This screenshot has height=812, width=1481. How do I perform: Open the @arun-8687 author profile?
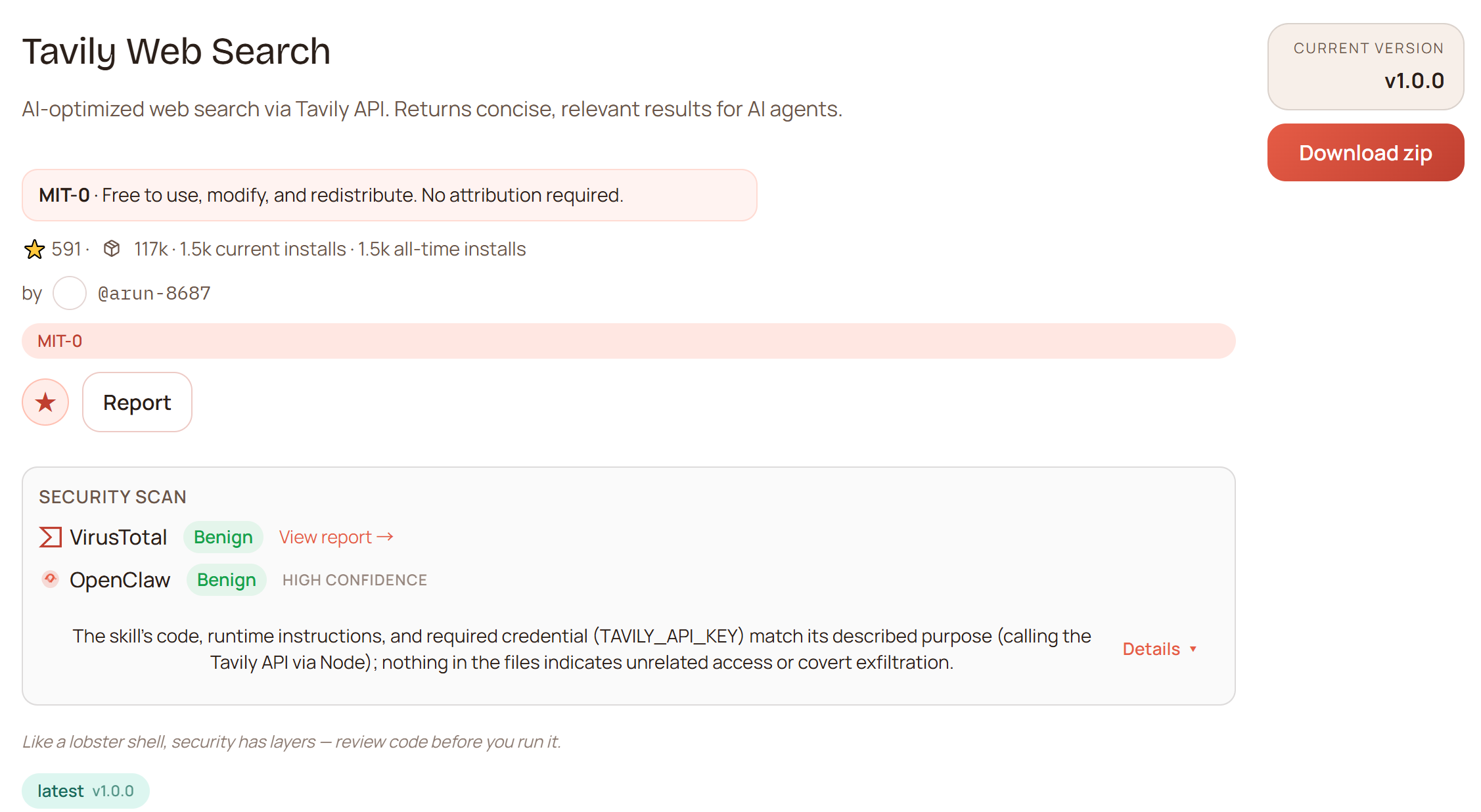[x=154, y=293]
